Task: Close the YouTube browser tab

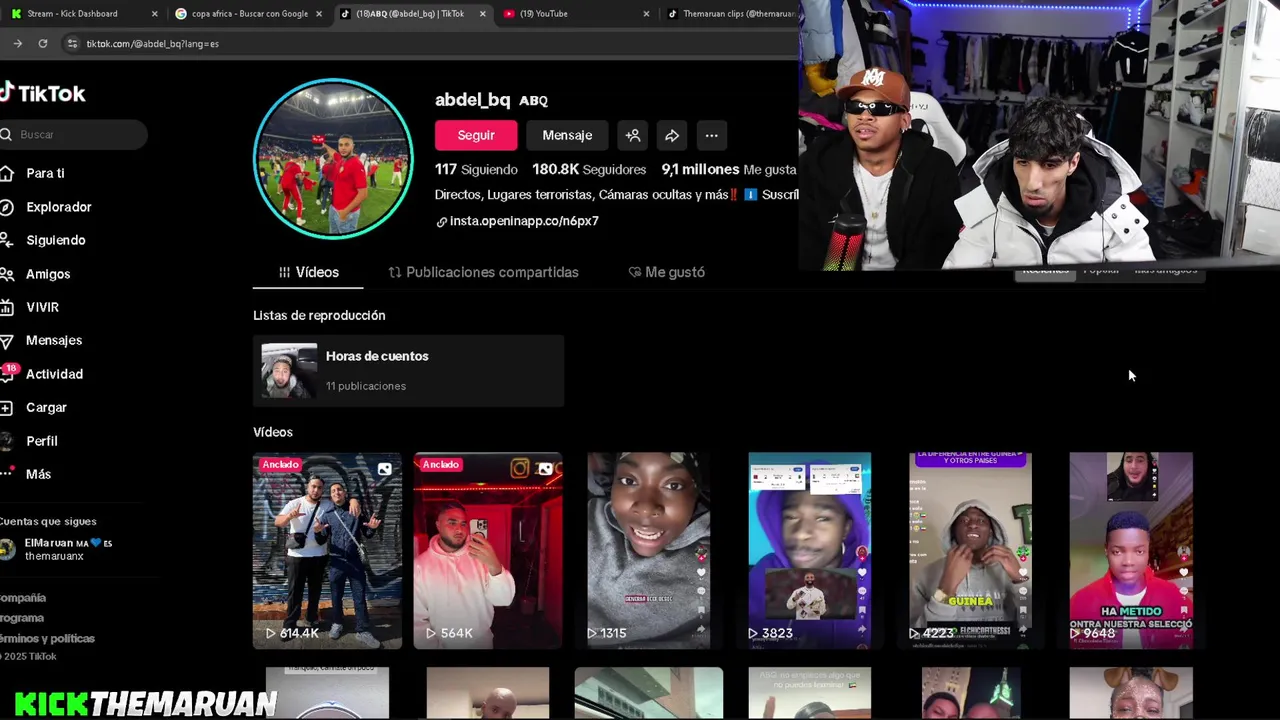Action: coord(646,14)
